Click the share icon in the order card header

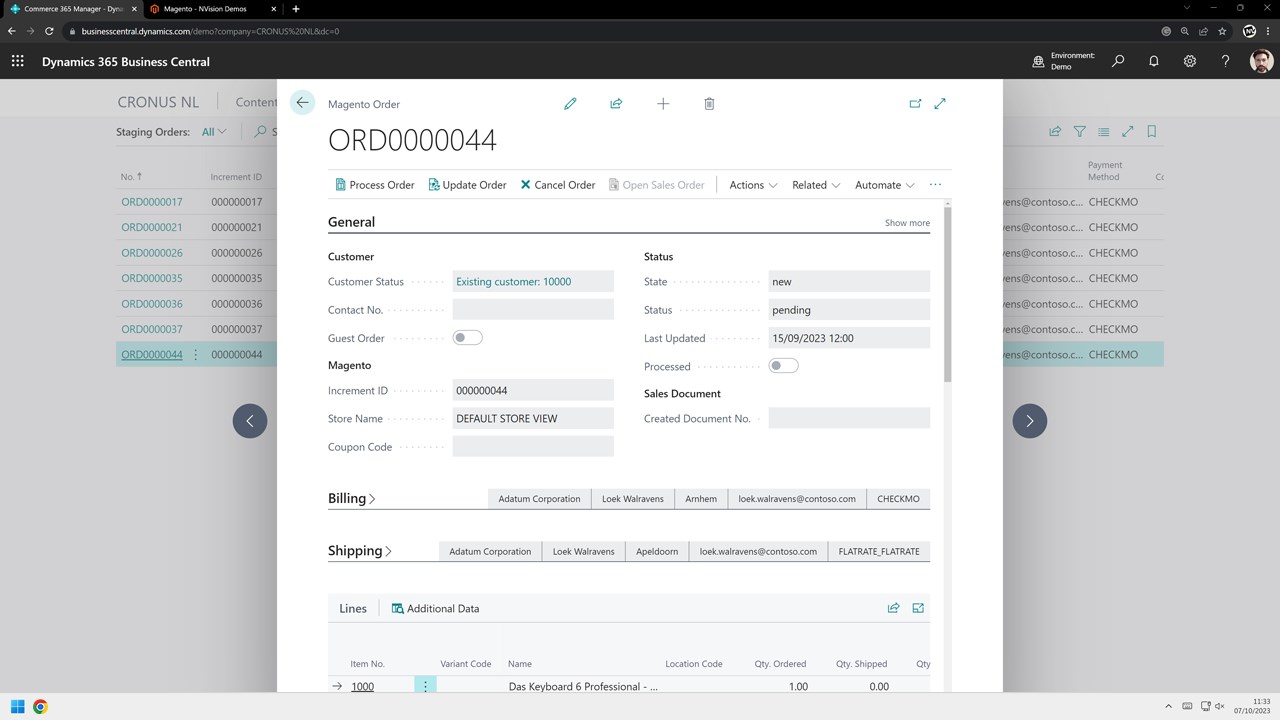pyautogui.click(x=616, y=104)
